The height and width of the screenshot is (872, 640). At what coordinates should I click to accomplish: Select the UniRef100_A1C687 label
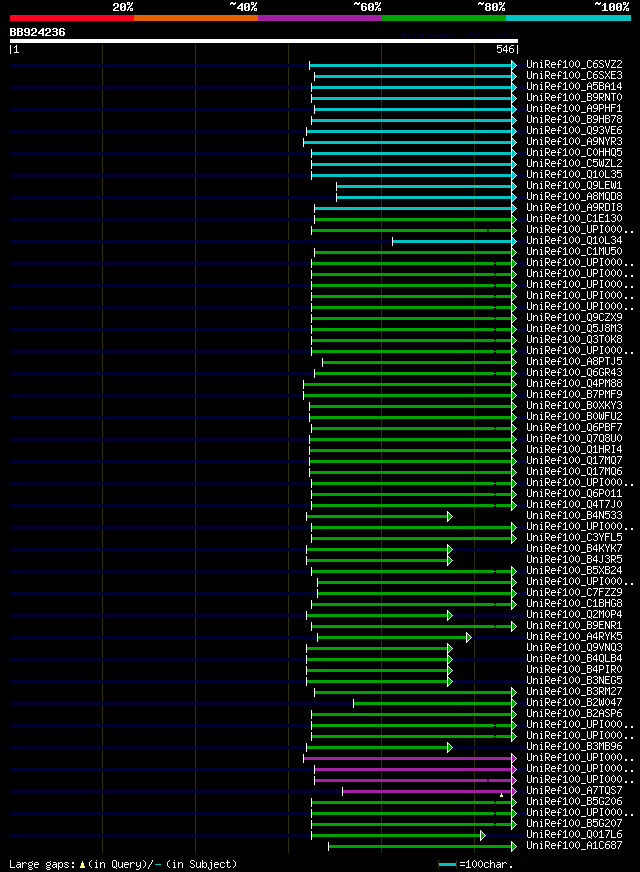[x=574, y=845]
